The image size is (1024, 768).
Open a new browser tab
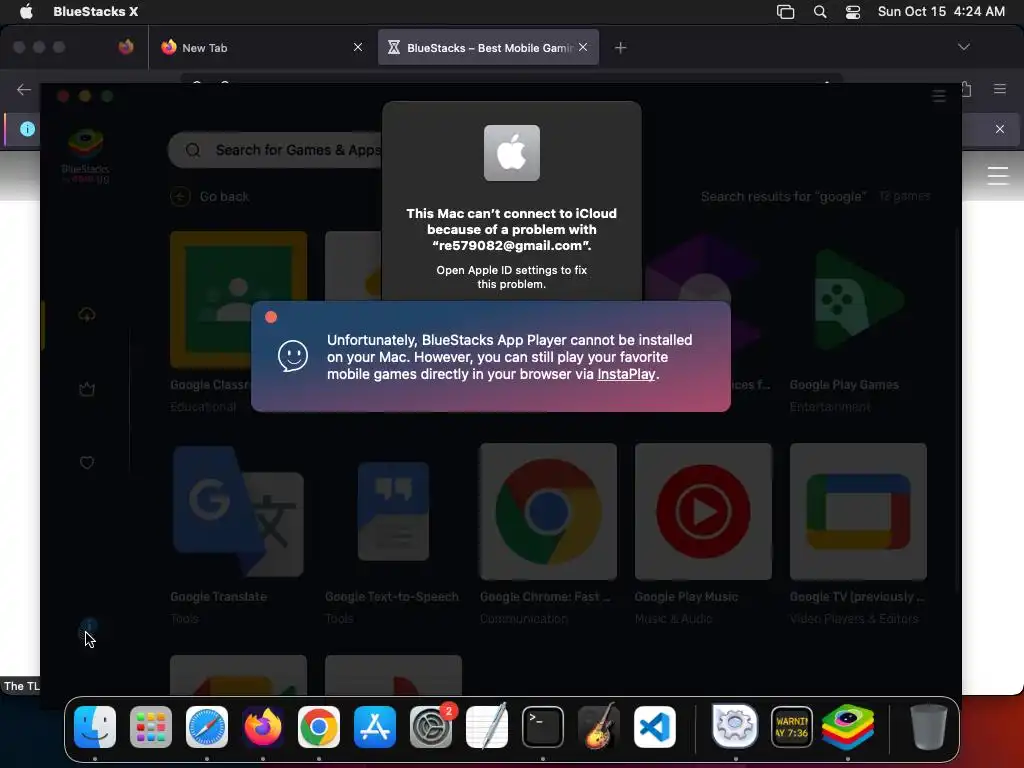(620, 48)
